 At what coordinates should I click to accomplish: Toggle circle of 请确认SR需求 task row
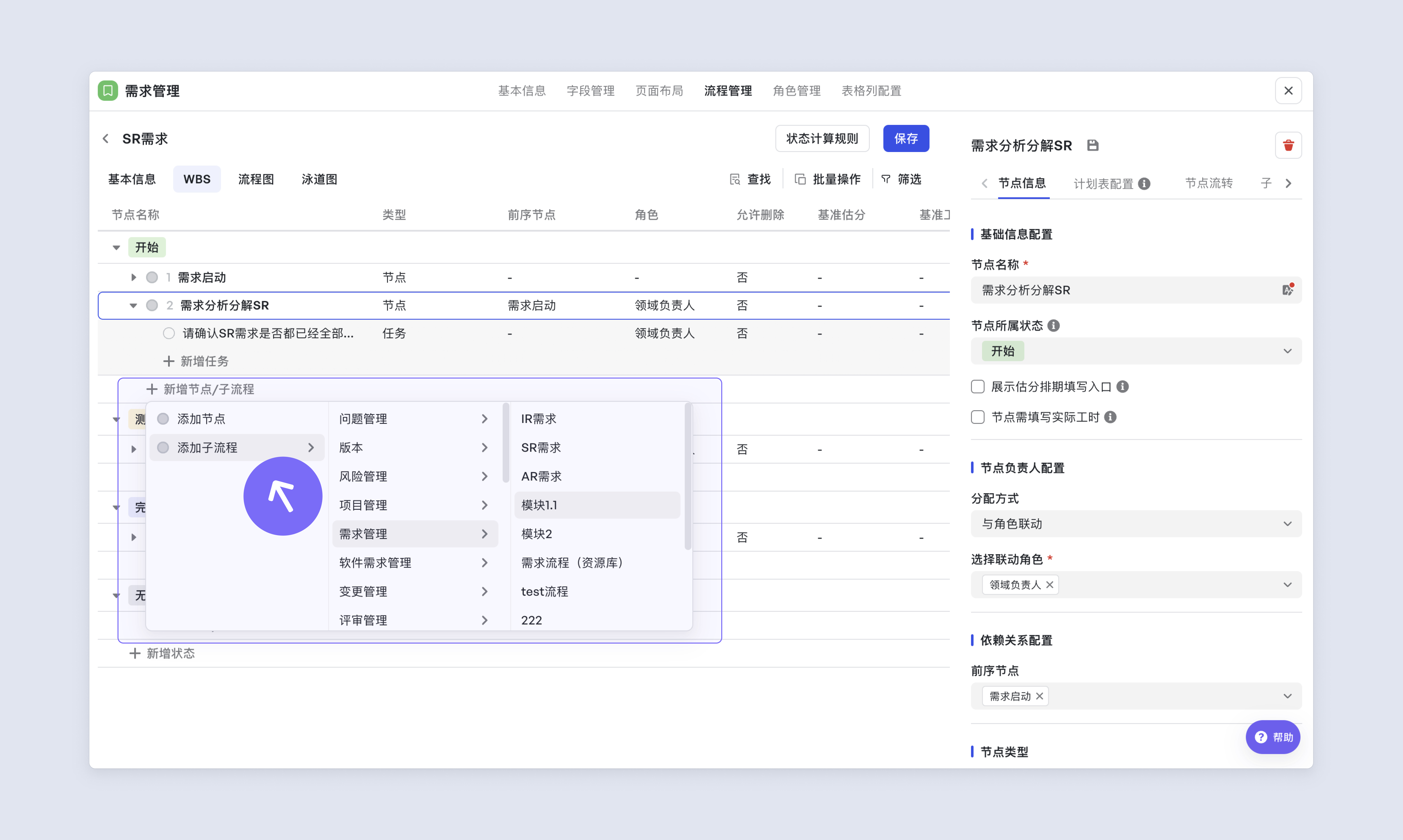coord(169,333)
